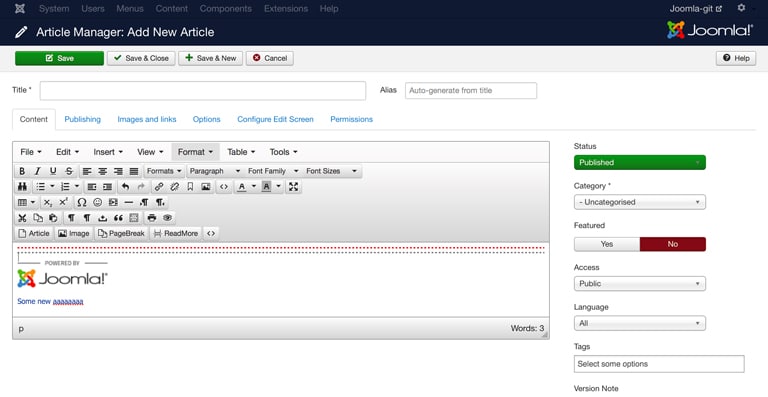Apply background color with highlighted A
The width and height of the screenshot is (768, 397).
(x=266, y=187)
